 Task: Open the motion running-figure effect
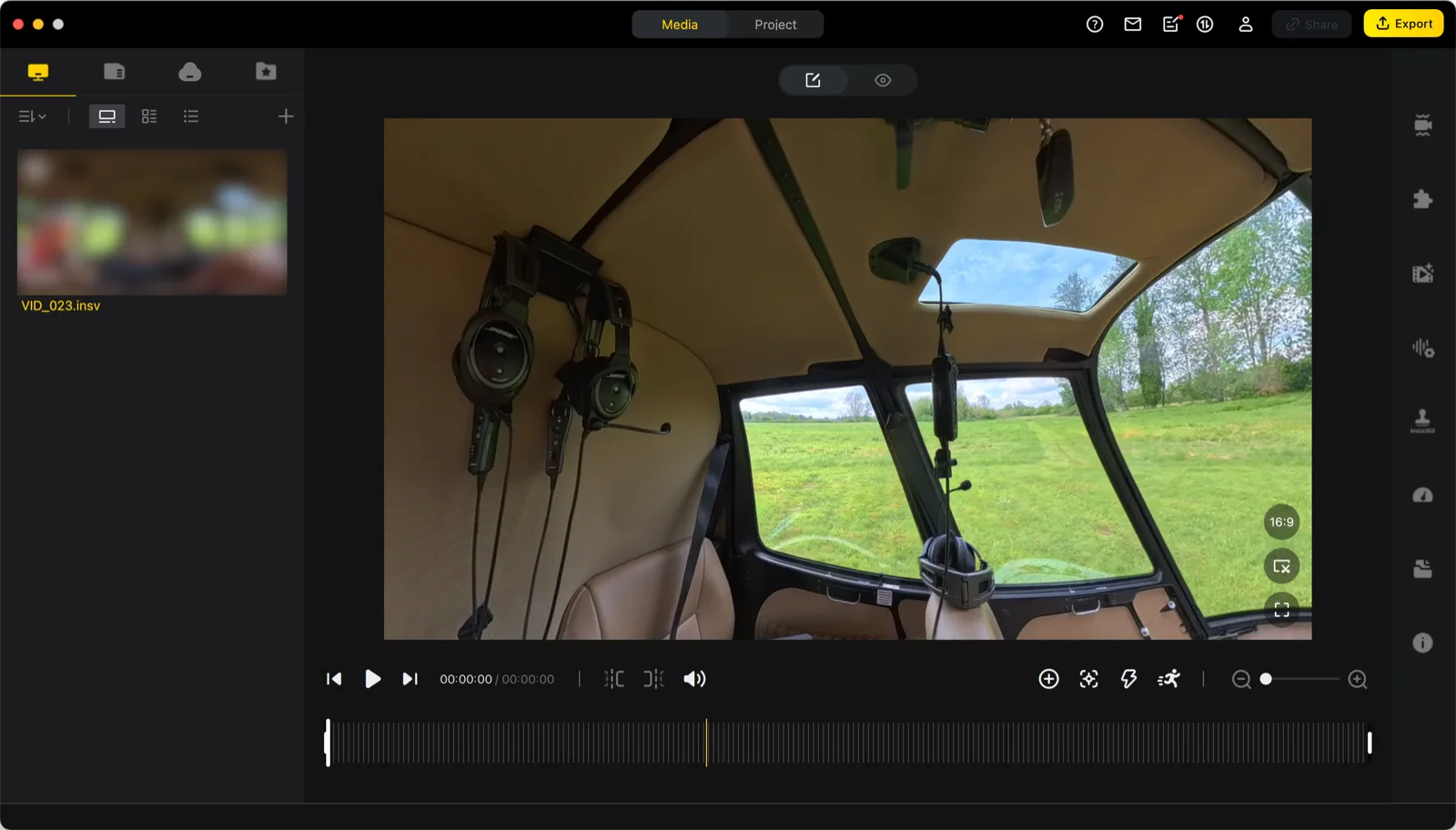(x=1168, y=679)
